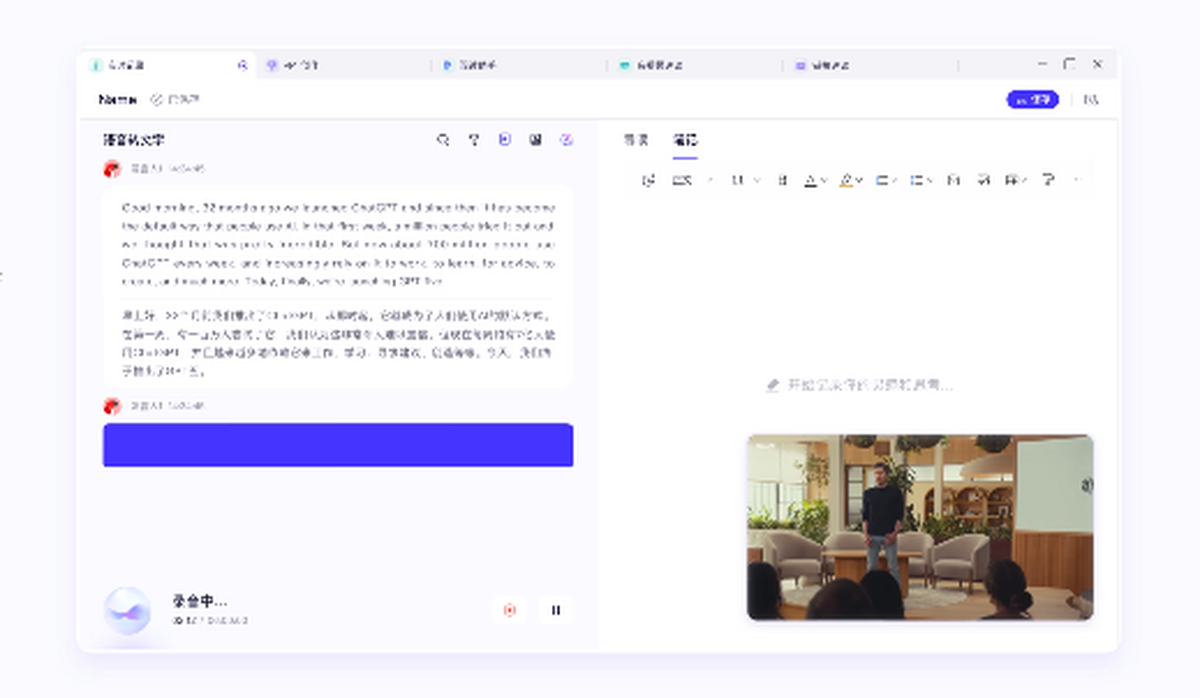Click the icon right of the purple button
The height and width of the screenshot is (698, 1200).
coord(1091,100)
